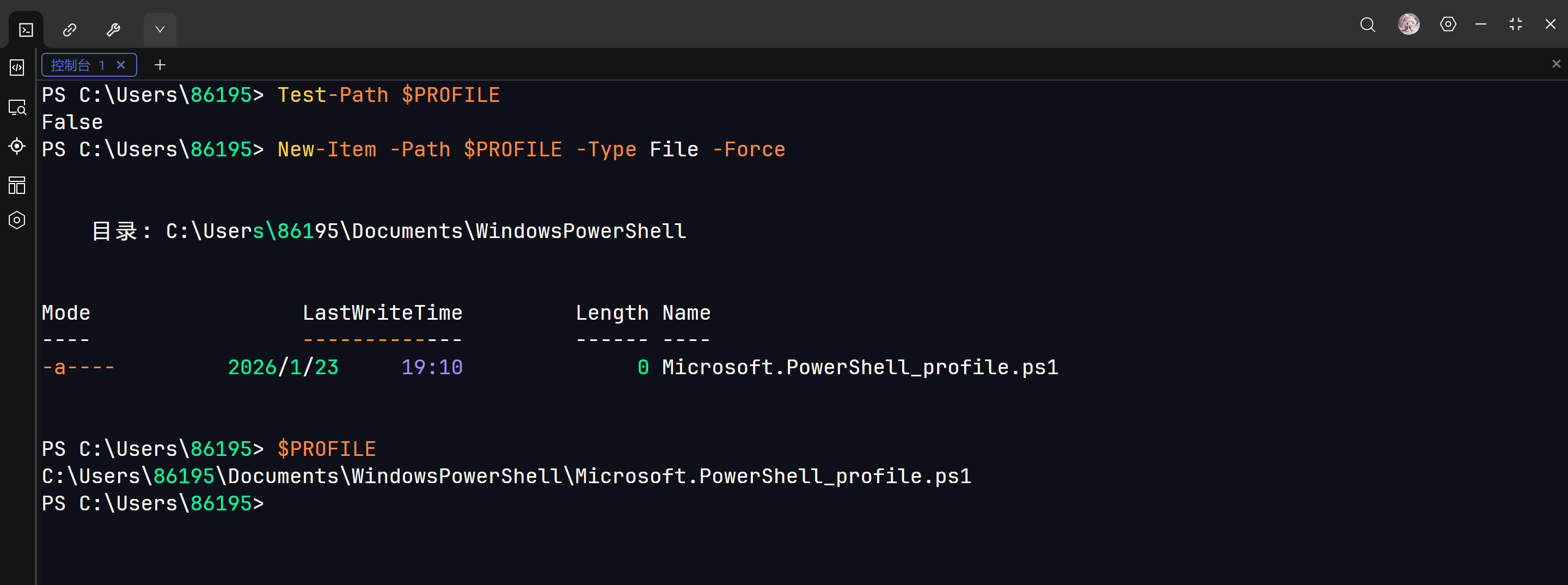Close the 控制台 1 tab

(x=121, y=64)
